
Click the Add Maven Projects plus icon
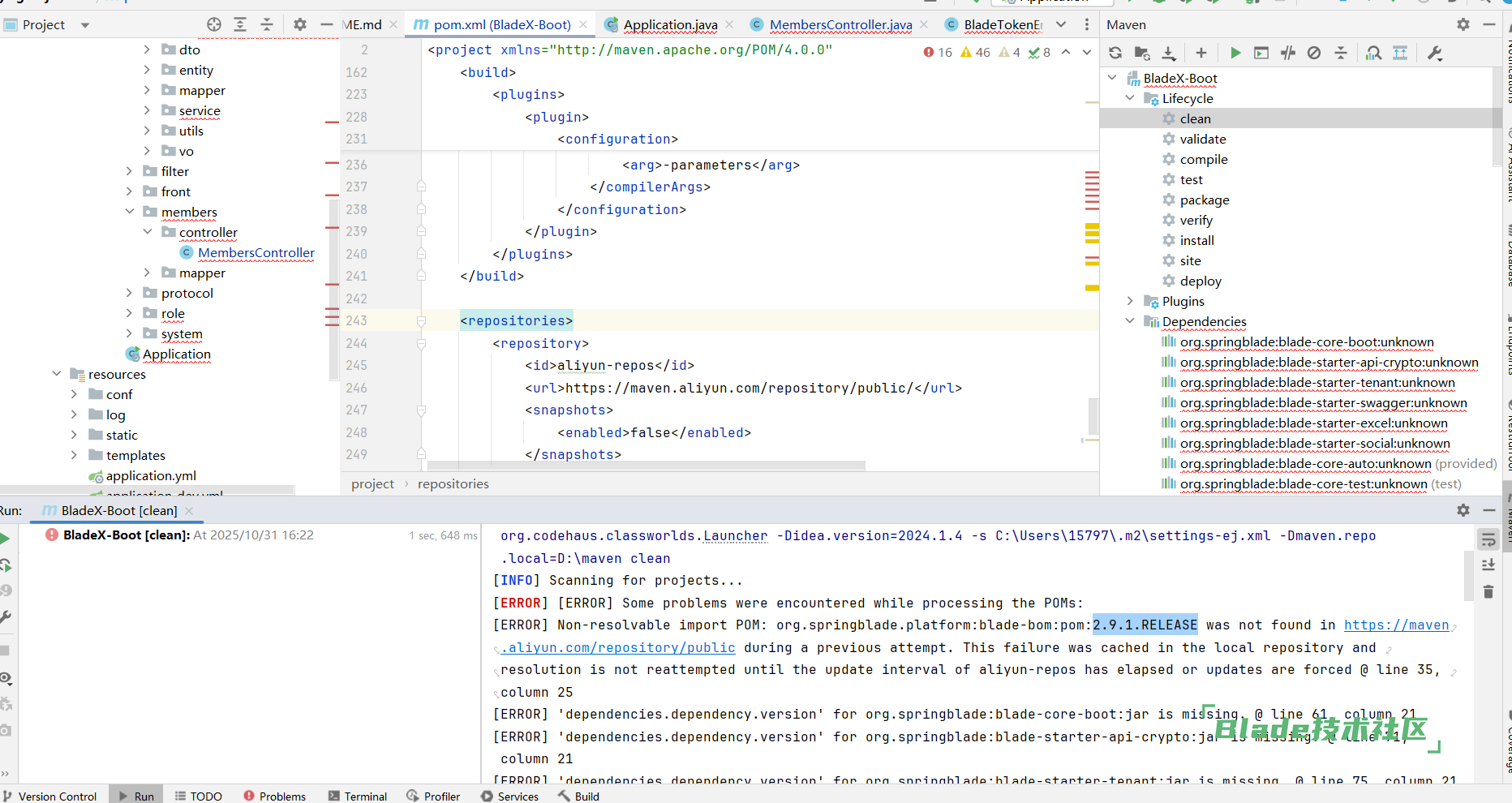coord(1201,53)
